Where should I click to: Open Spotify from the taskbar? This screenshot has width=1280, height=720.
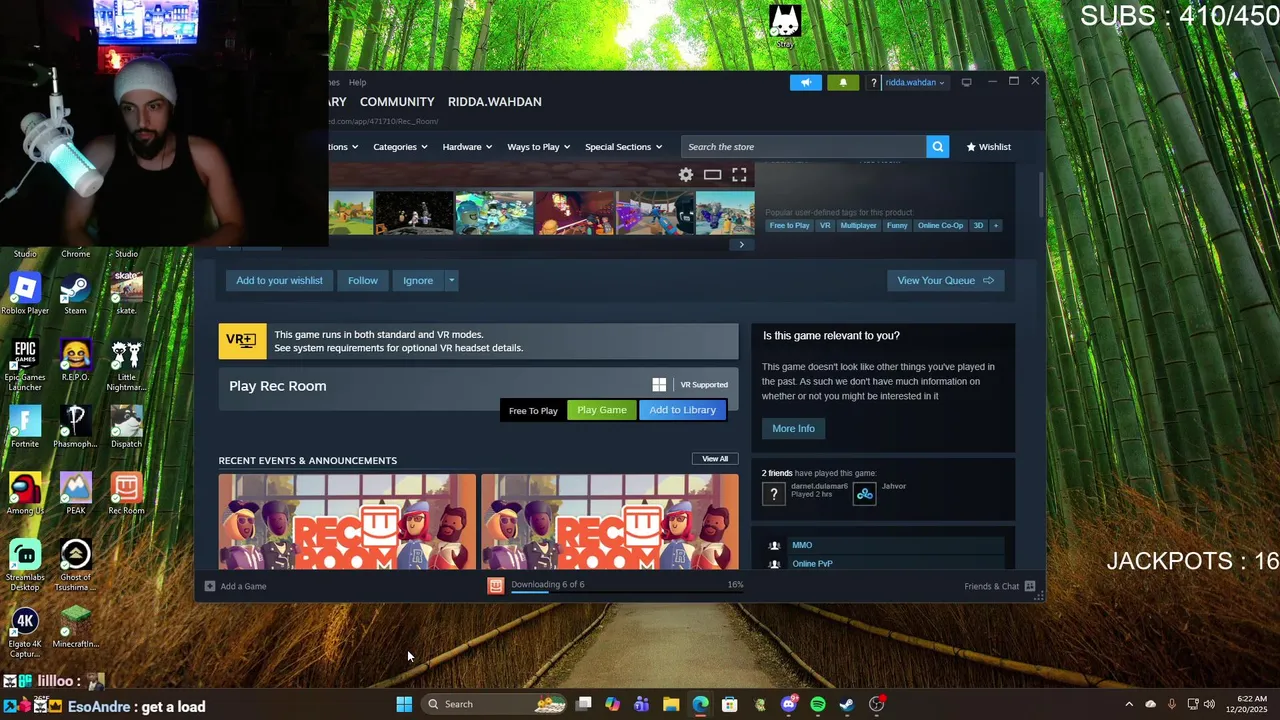click(x=818, y=704)
